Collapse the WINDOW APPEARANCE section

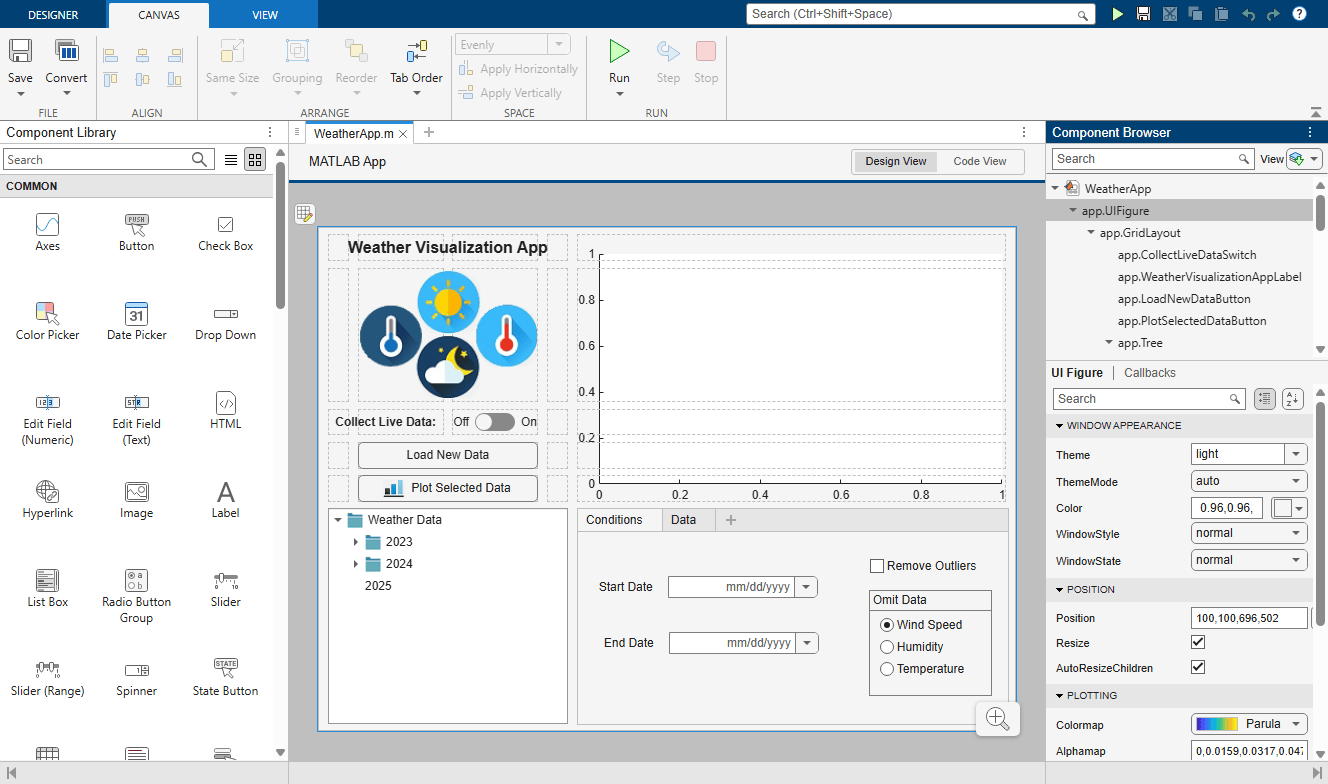pos(1059,426)
